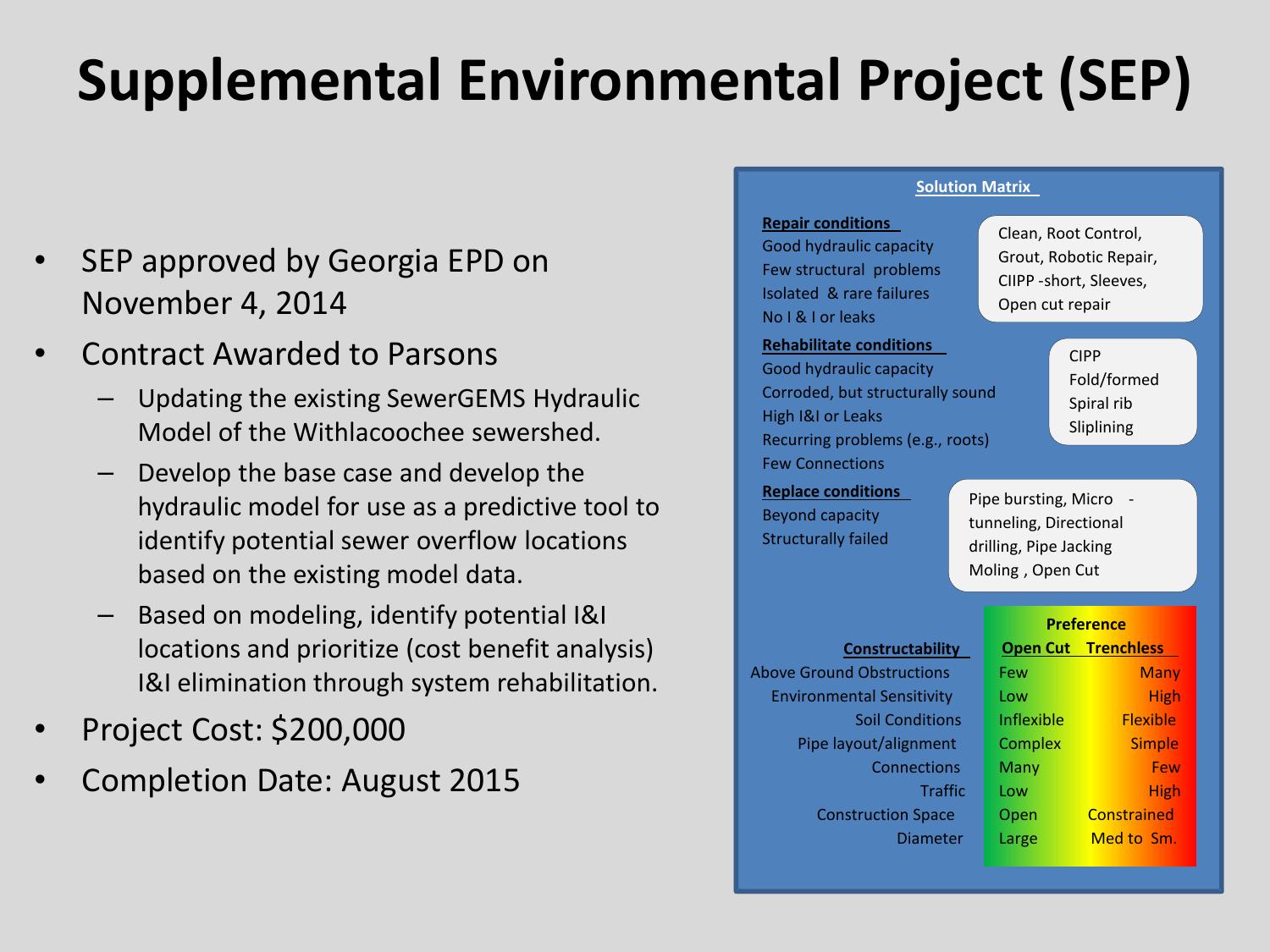Click the 'Open Cut' column header

coord(1035,648)
